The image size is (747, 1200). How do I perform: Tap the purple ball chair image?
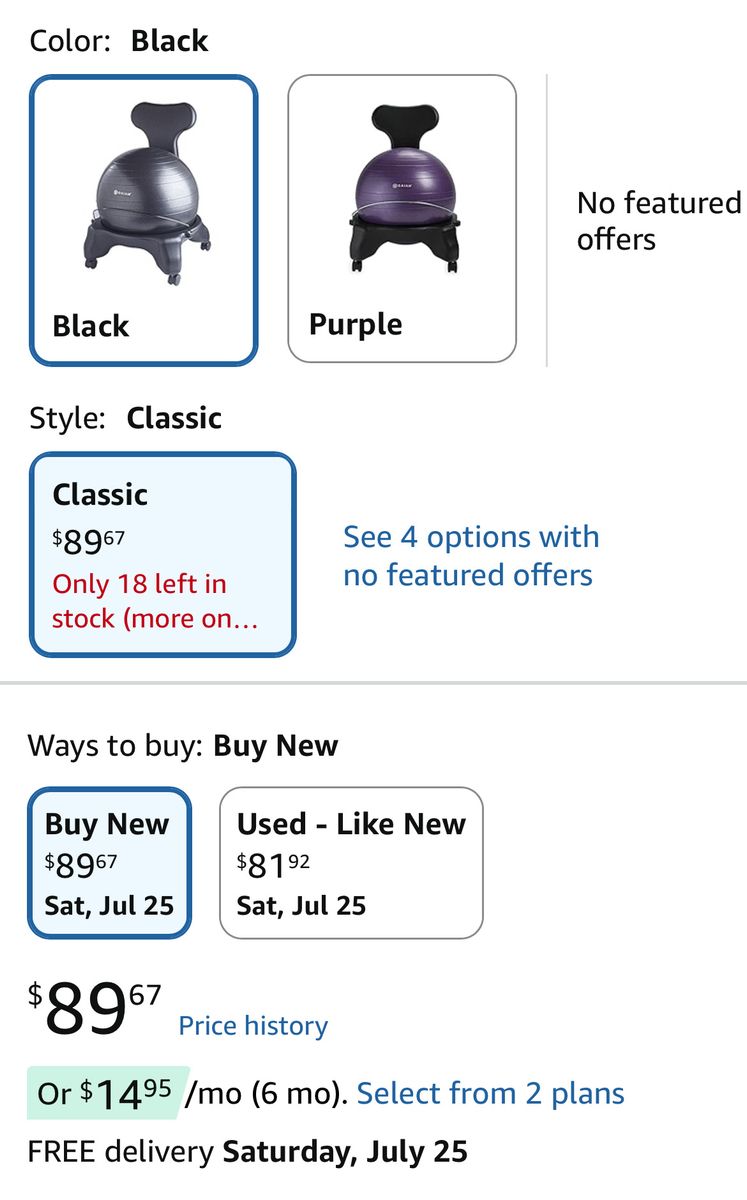tap(400, 188)
